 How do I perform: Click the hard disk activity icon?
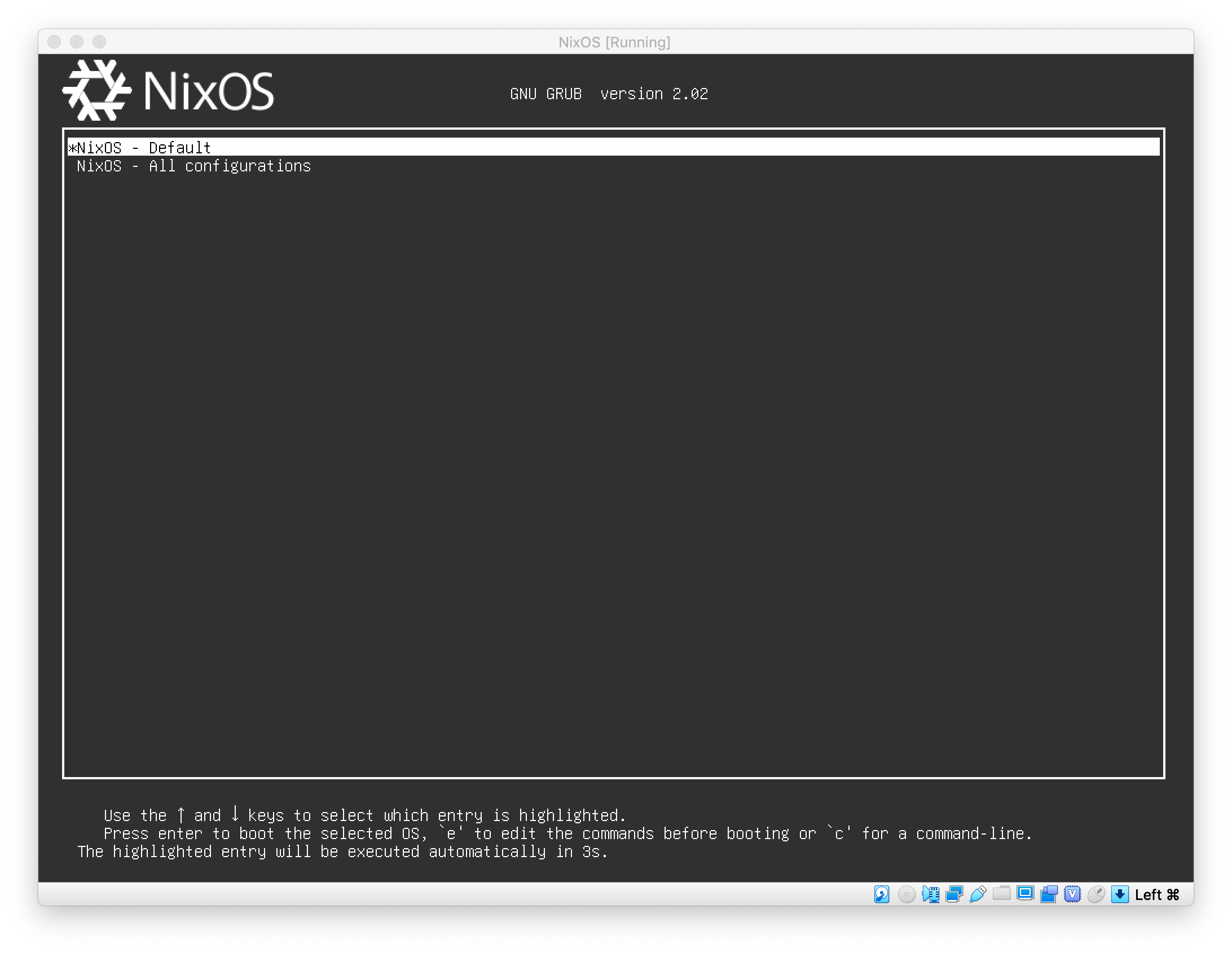click(x=882, y=894)
